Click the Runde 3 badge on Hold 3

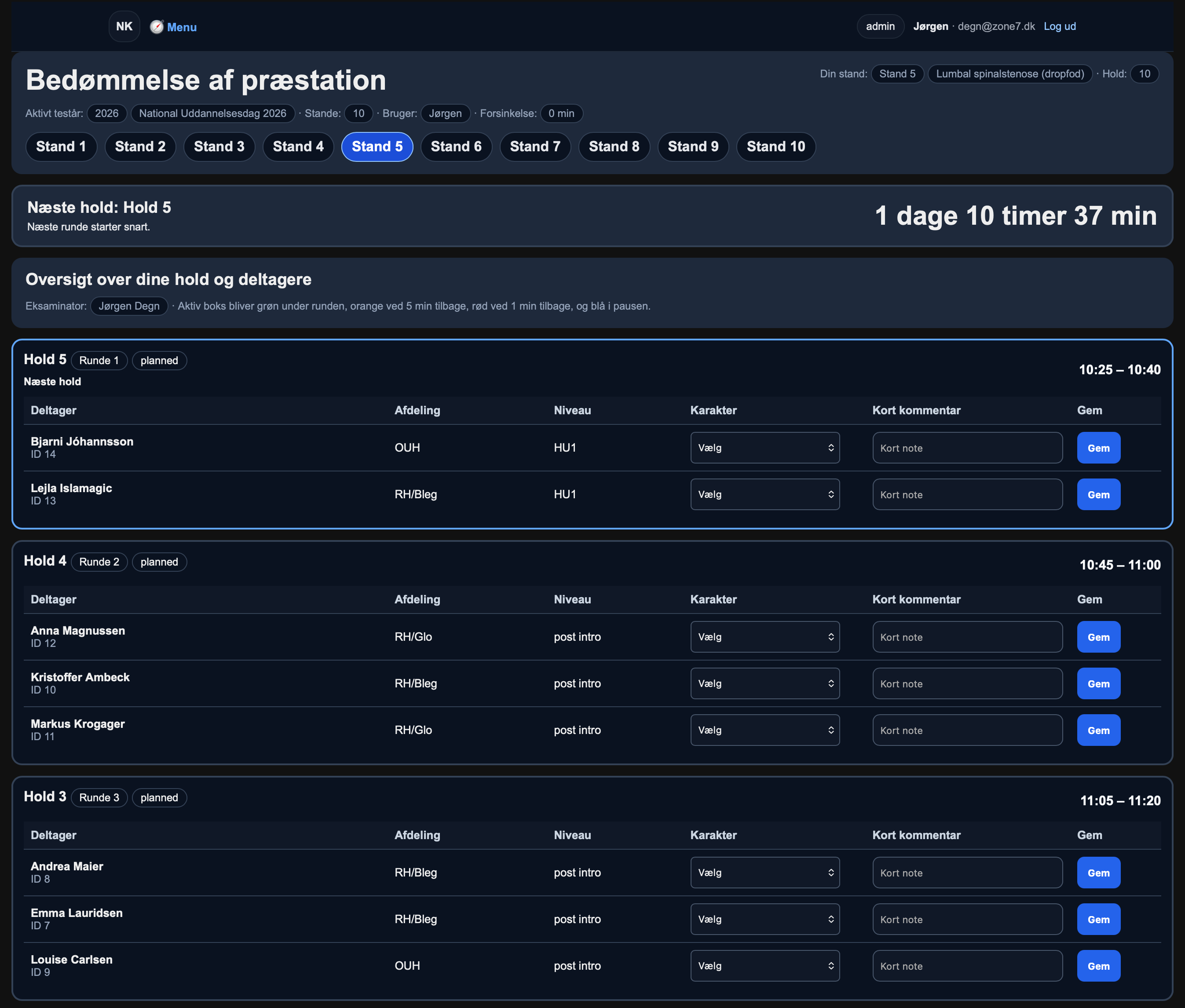[x=99, y=798]
